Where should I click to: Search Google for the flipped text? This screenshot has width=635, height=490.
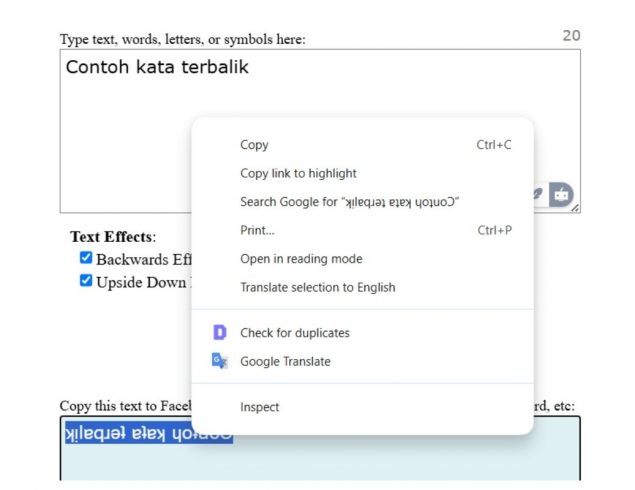pyautogui.click(x=348, y=202)
